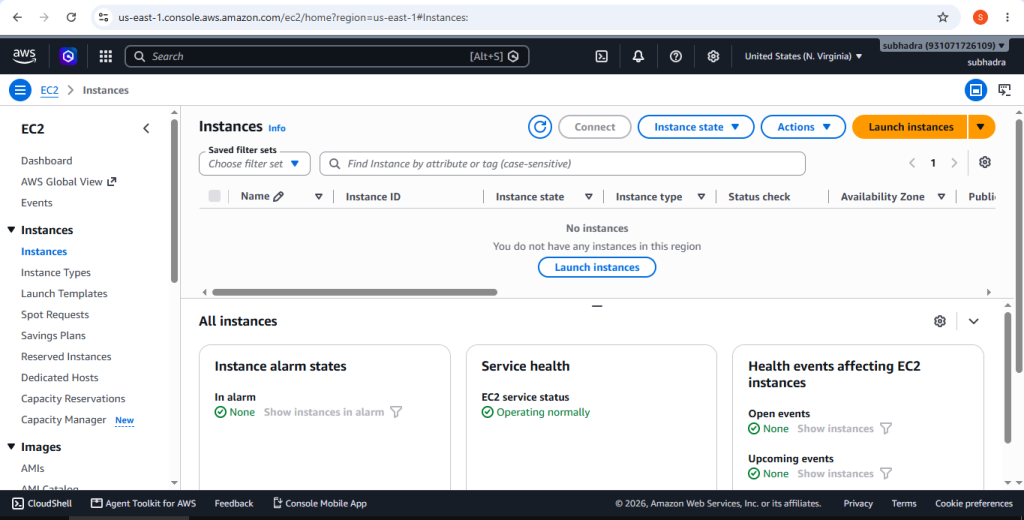This screenshot has height=520, width=1024.
Task: Open Launch instances split-button arrow
Action: 981,127
